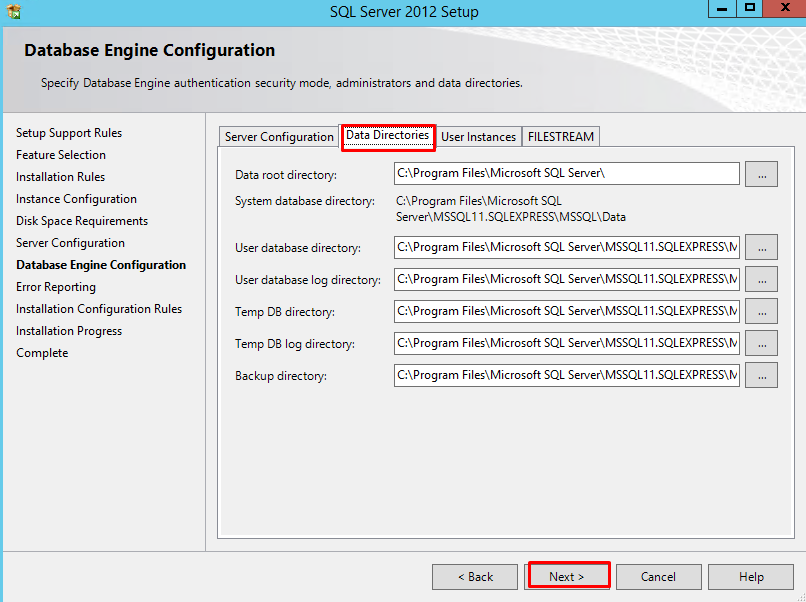
Task: Select the Installation Configuration Rules step
Action: pyautogui.click(x=99, y=309)
